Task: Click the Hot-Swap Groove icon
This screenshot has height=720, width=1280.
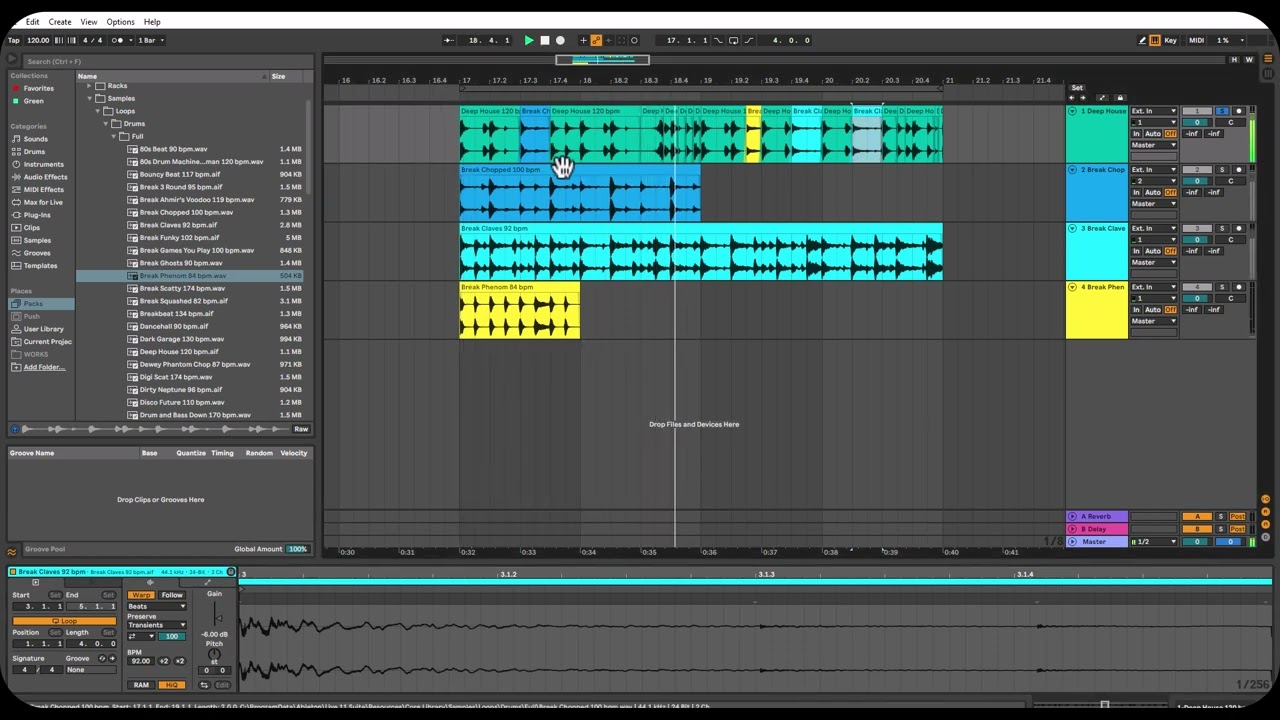Action: tap(101, 658)
